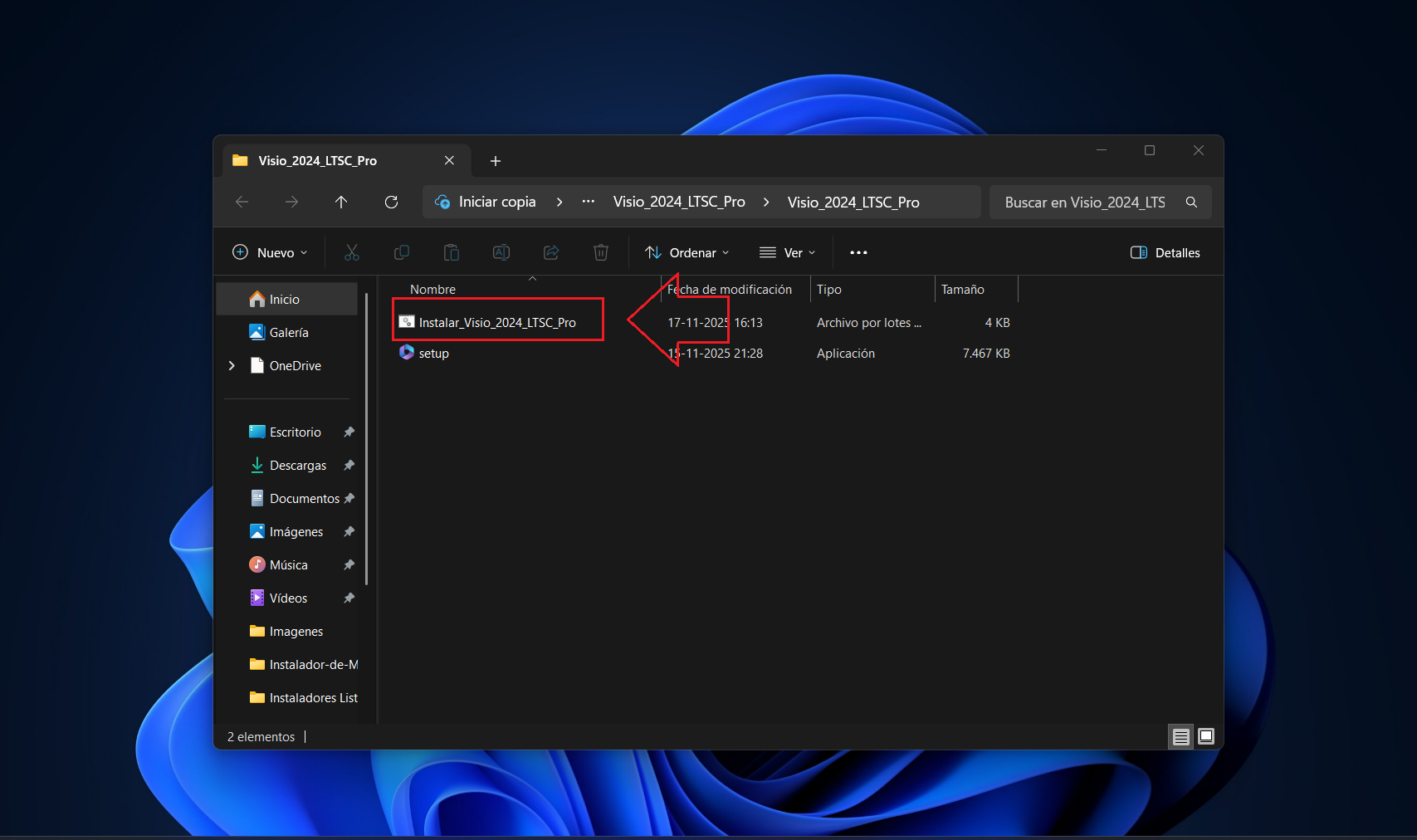The image size is (1417, 840).
Task: Switch to details list view icon
Action: coord(1181,736)
